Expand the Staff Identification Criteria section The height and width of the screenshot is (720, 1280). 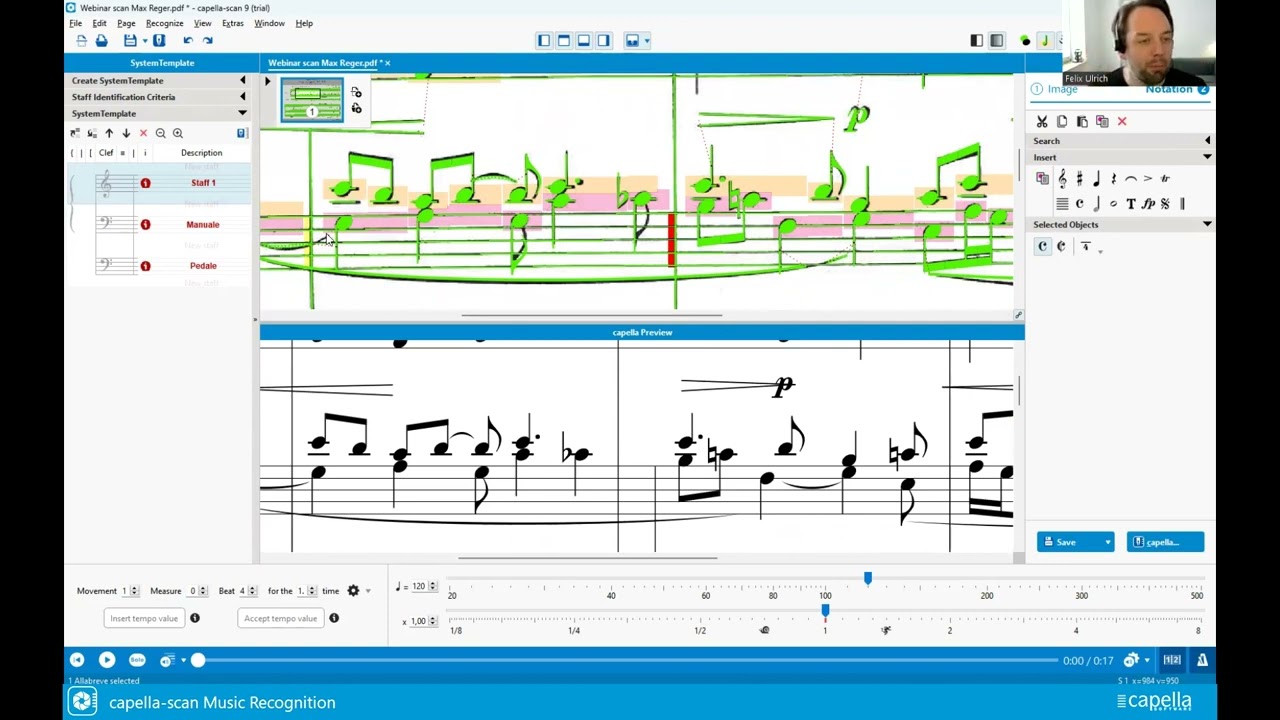160,97
